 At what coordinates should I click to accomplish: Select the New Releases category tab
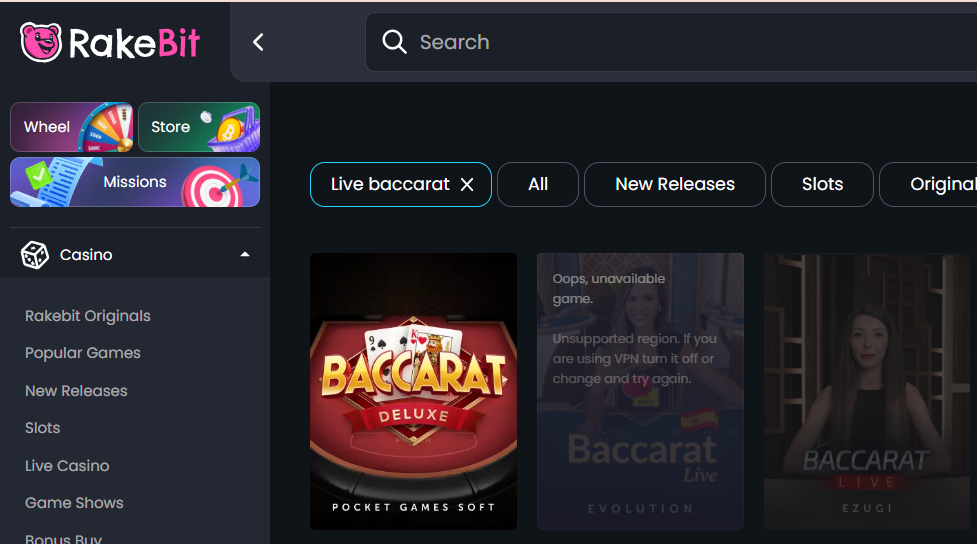[675, 184]
